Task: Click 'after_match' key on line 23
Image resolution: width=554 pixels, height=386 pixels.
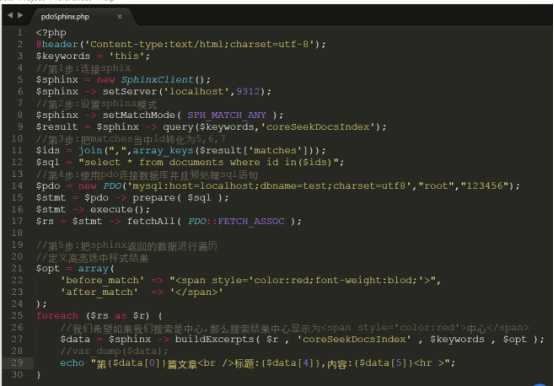Action: (x=99, y=292)
